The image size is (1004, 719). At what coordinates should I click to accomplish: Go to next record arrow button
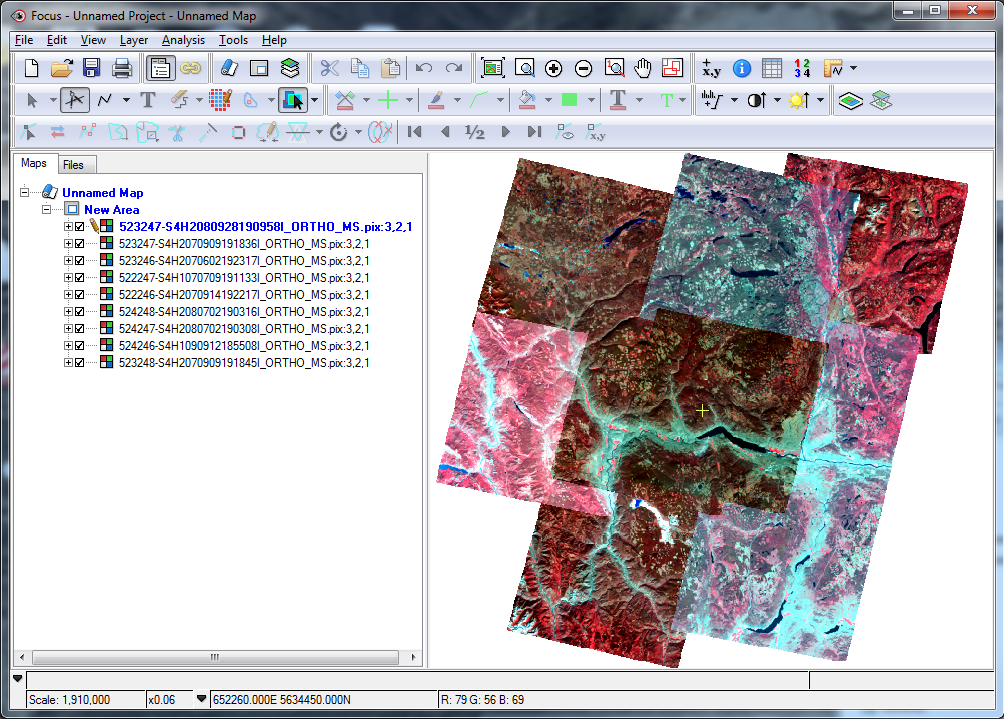pyautogui.click(x=505, y=132)
